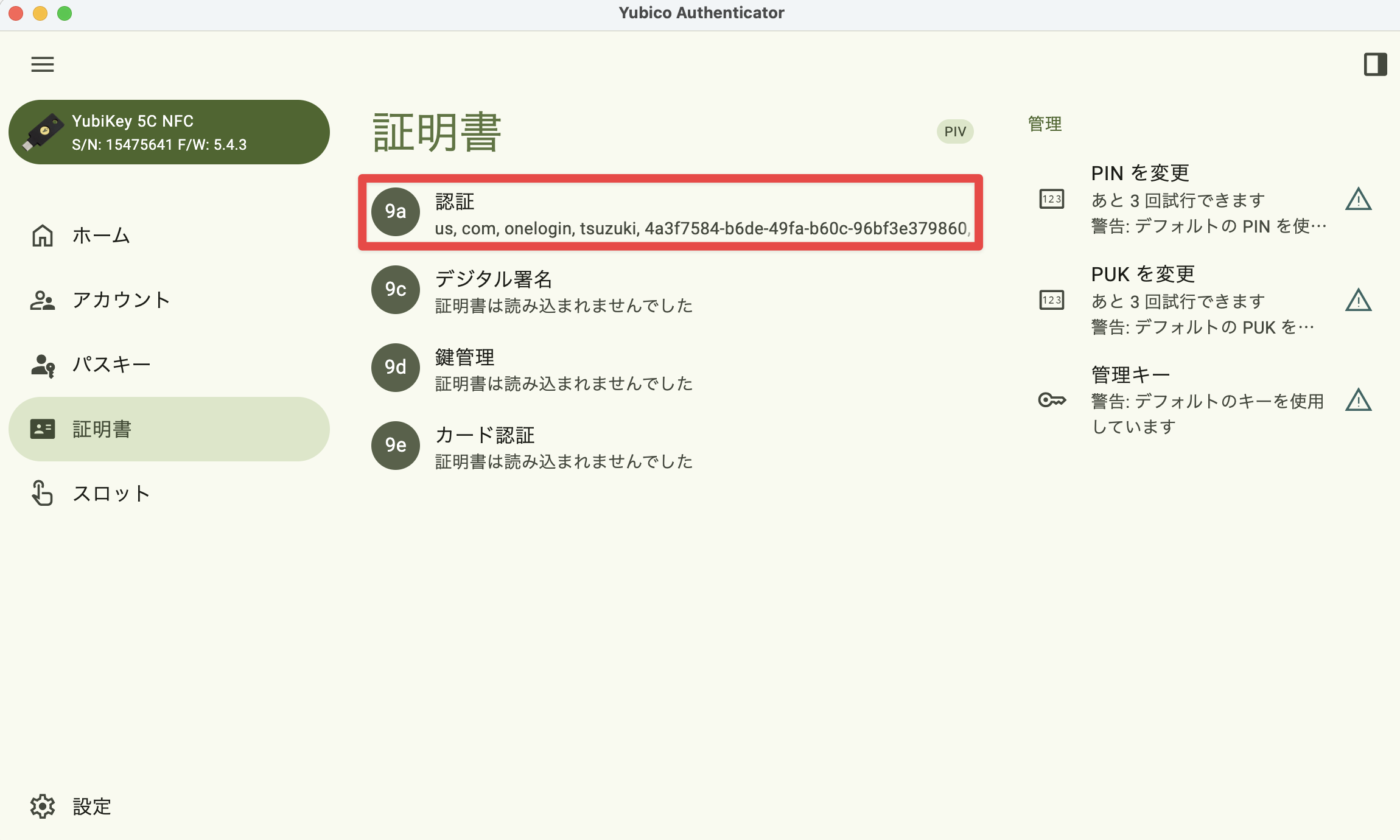Click the 123 icon beside PUK を変更

coord(1051,300)
